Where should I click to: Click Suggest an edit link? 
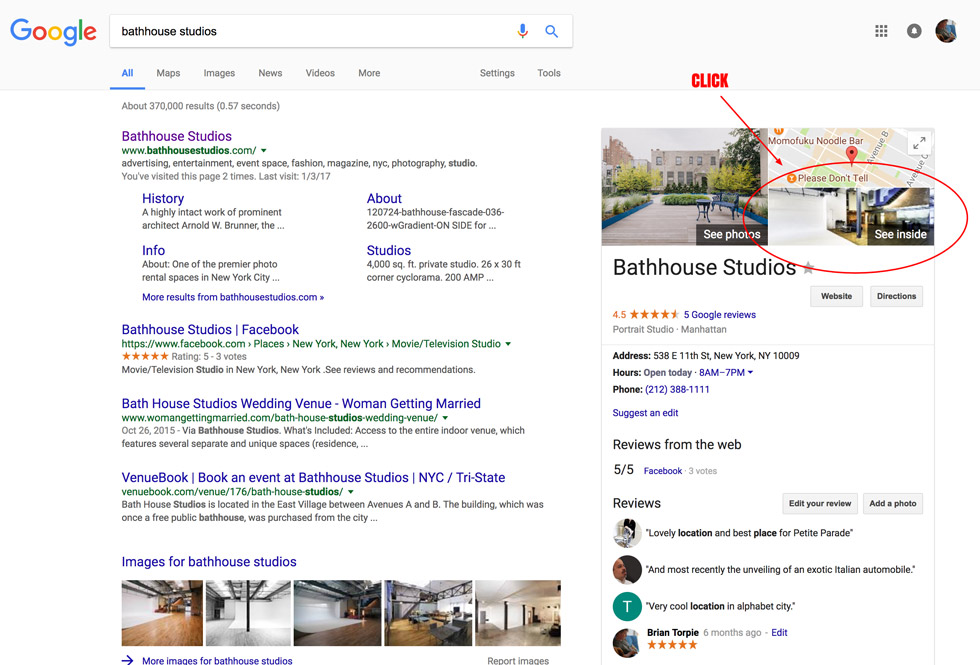point(645,413)
